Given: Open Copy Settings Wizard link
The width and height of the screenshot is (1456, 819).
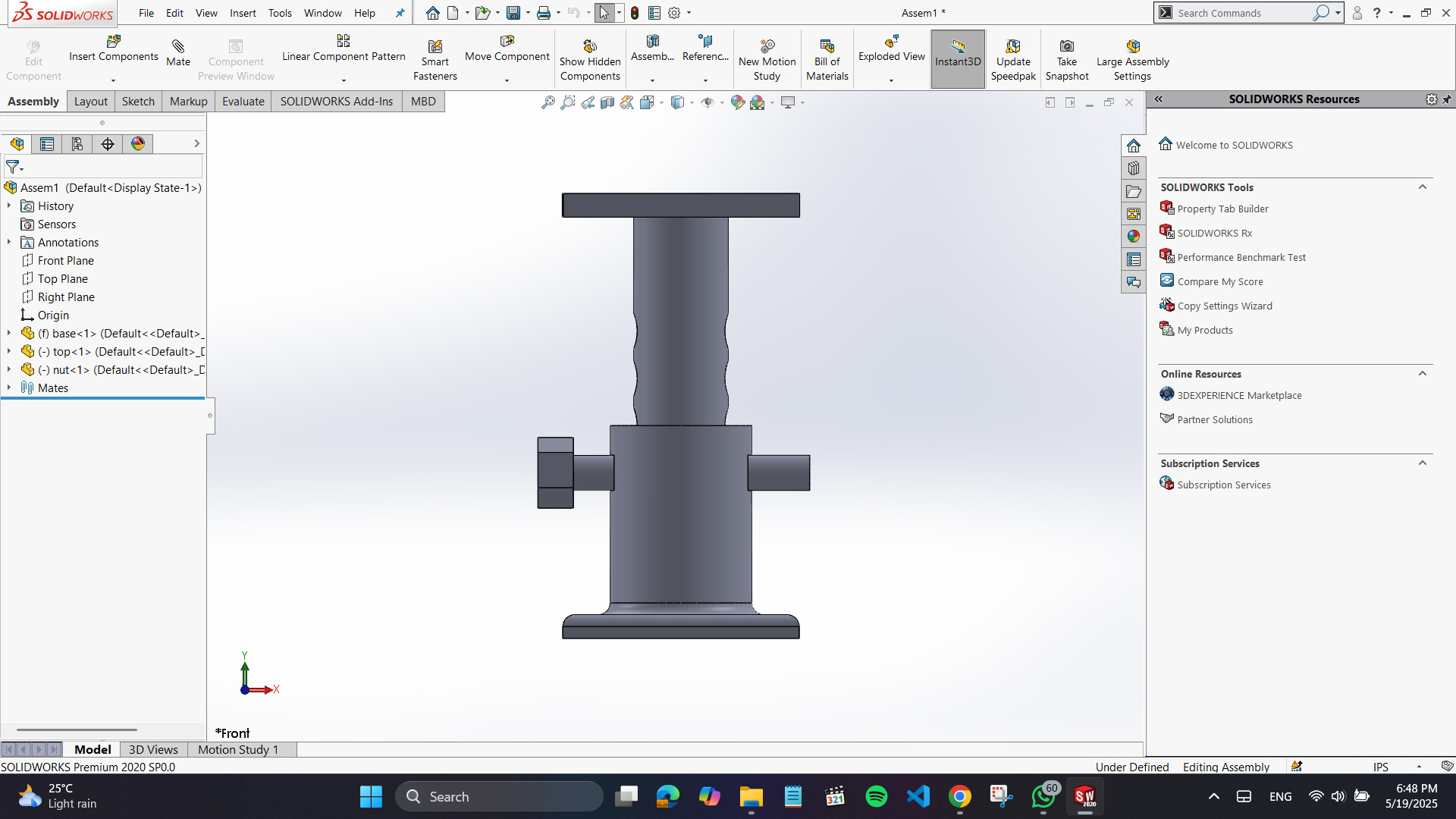Looking at the screenshot, I should click(x=1225, y=306).
